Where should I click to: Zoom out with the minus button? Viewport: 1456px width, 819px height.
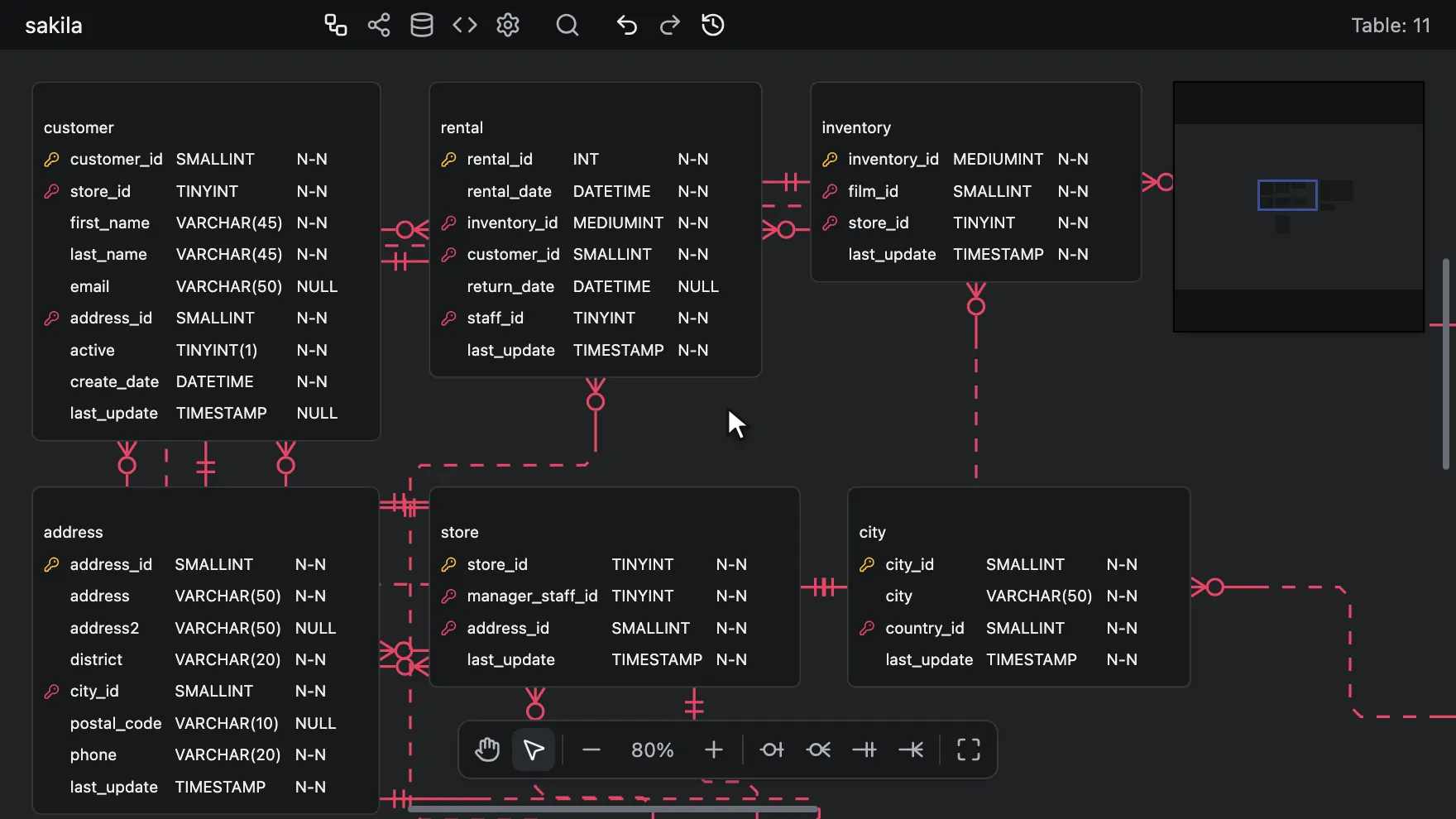point(591,750)
